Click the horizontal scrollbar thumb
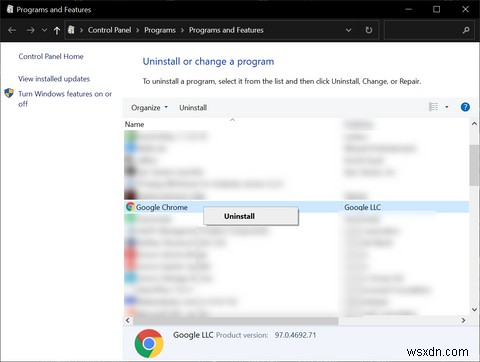The height and width of the screenshot is (362, 480). coord(236,320)
